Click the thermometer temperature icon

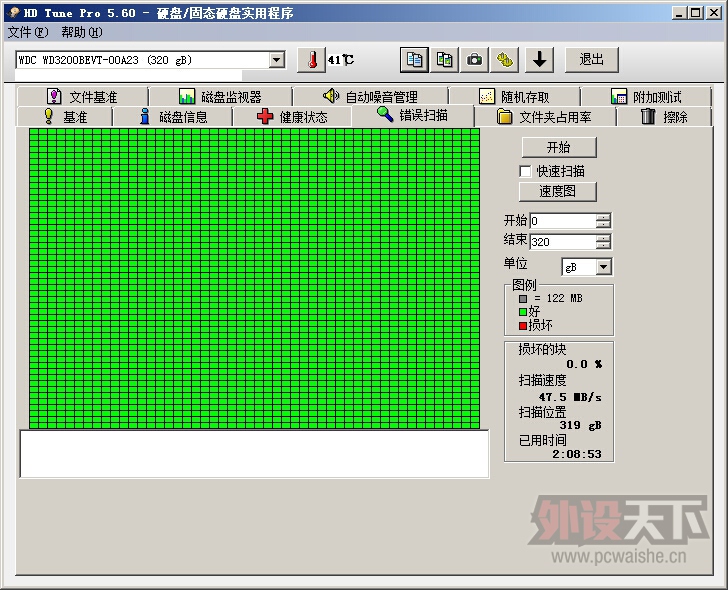pos(312,60)
